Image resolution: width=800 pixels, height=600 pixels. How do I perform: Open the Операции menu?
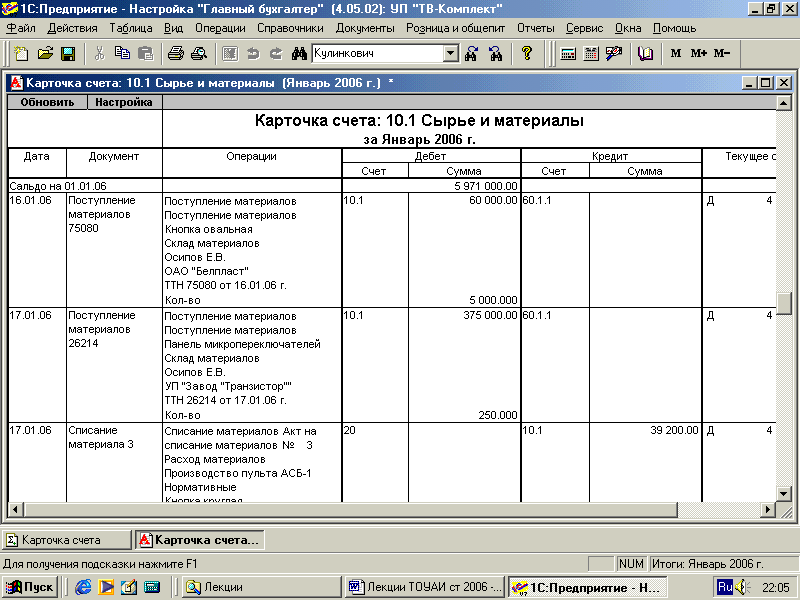(x=220, y=28)
